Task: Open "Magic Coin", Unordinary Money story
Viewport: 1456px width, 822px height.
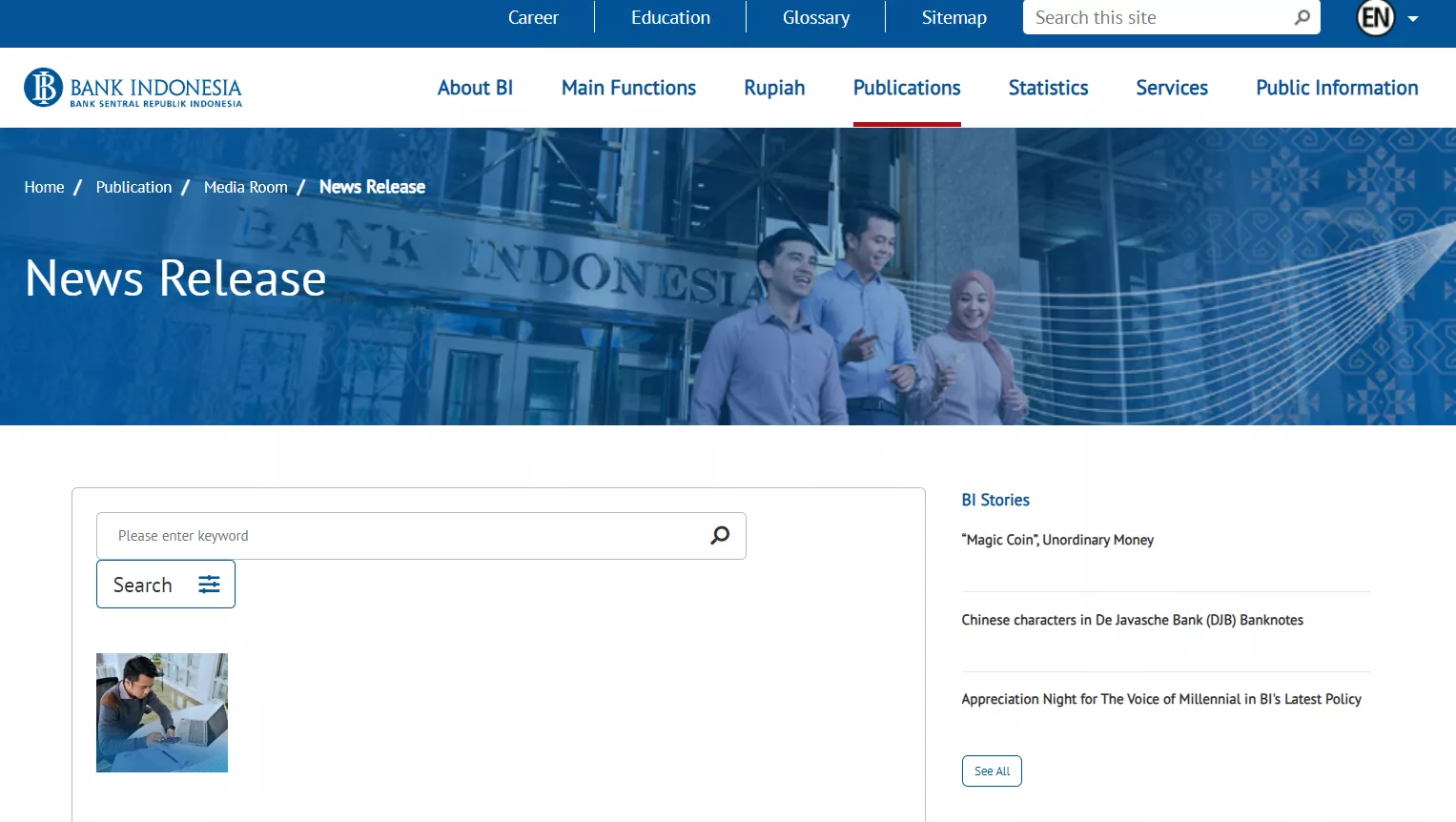Action: tap(1057, 540)
